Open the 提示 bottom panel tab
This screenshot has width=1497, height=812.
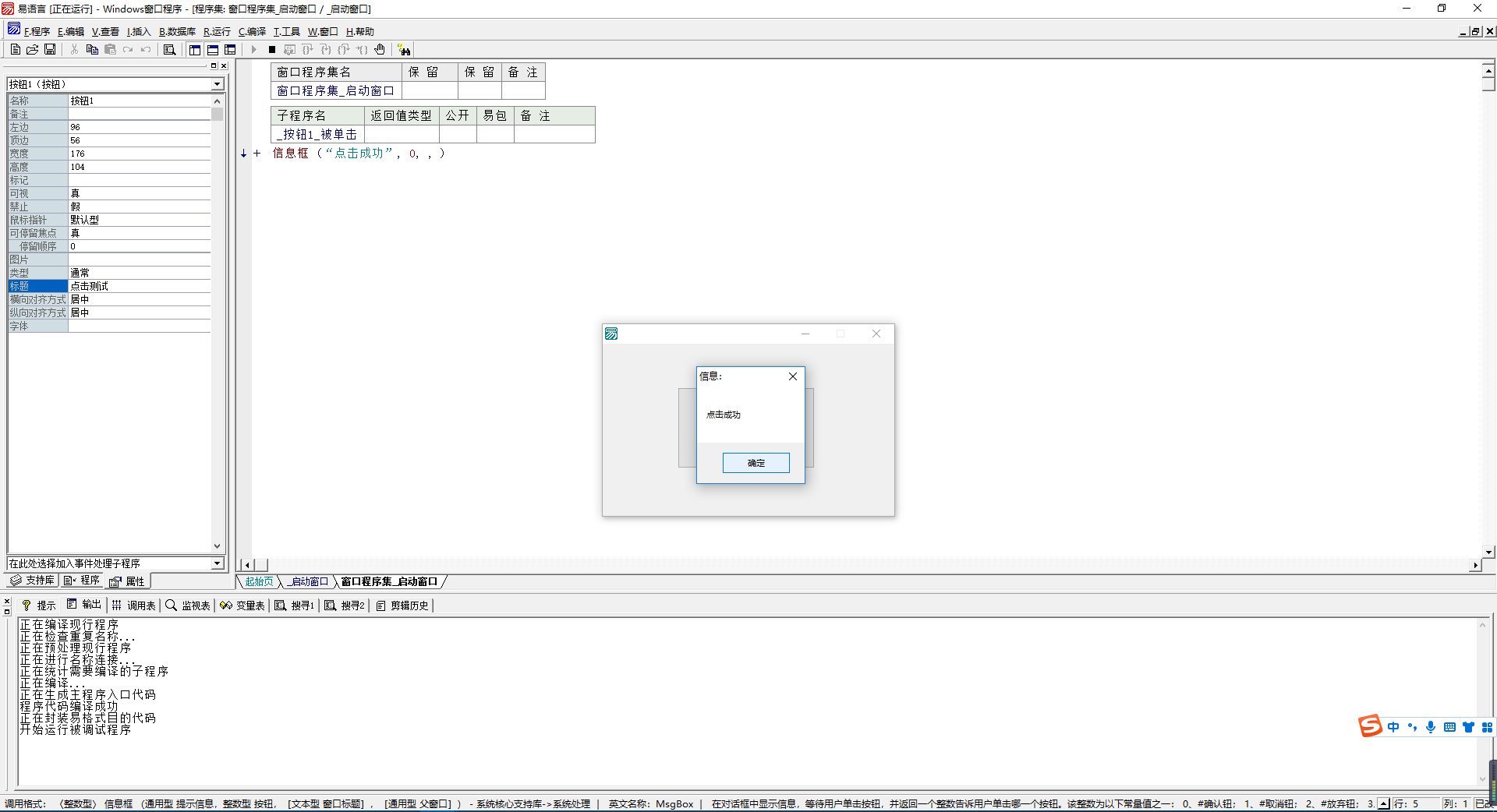[38, 605]
